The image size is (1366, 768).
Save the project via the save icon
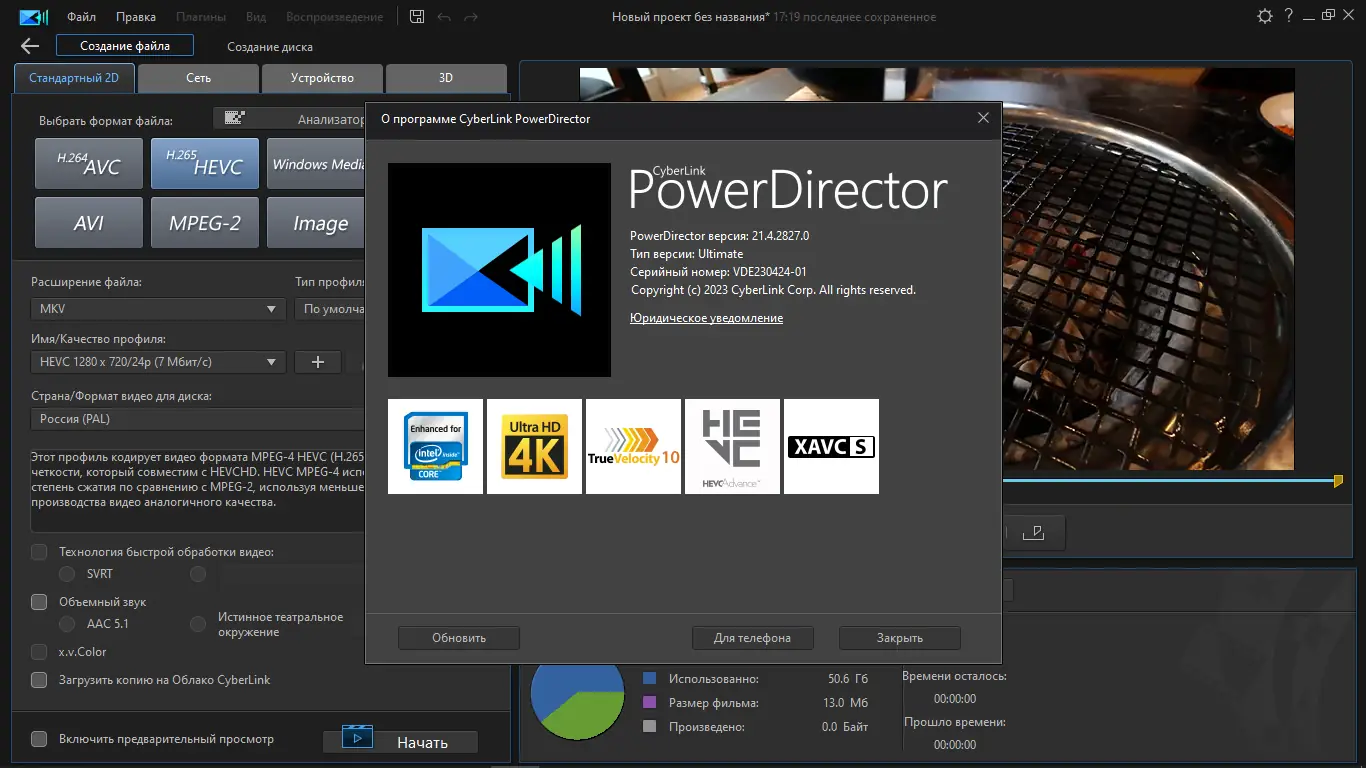coord(416,16)
